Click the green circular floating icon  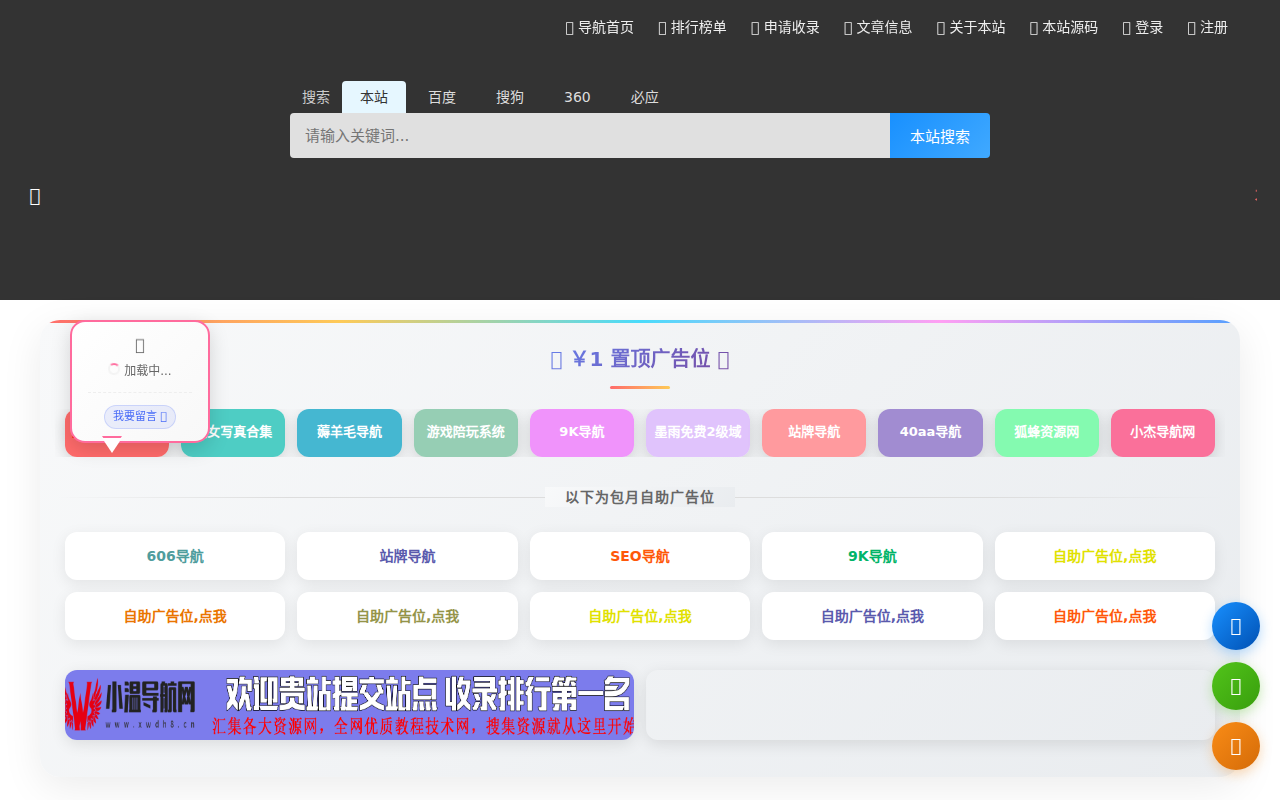[1236, 686]
